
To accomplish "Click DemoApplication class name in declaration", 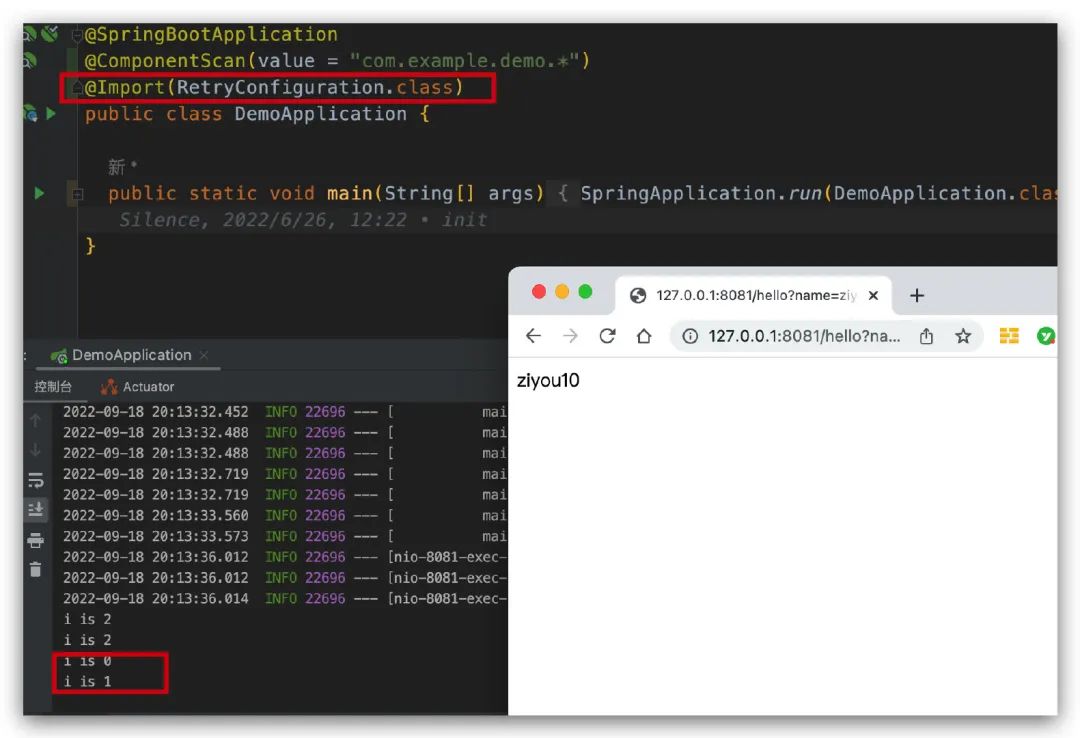I will (320, 114).
